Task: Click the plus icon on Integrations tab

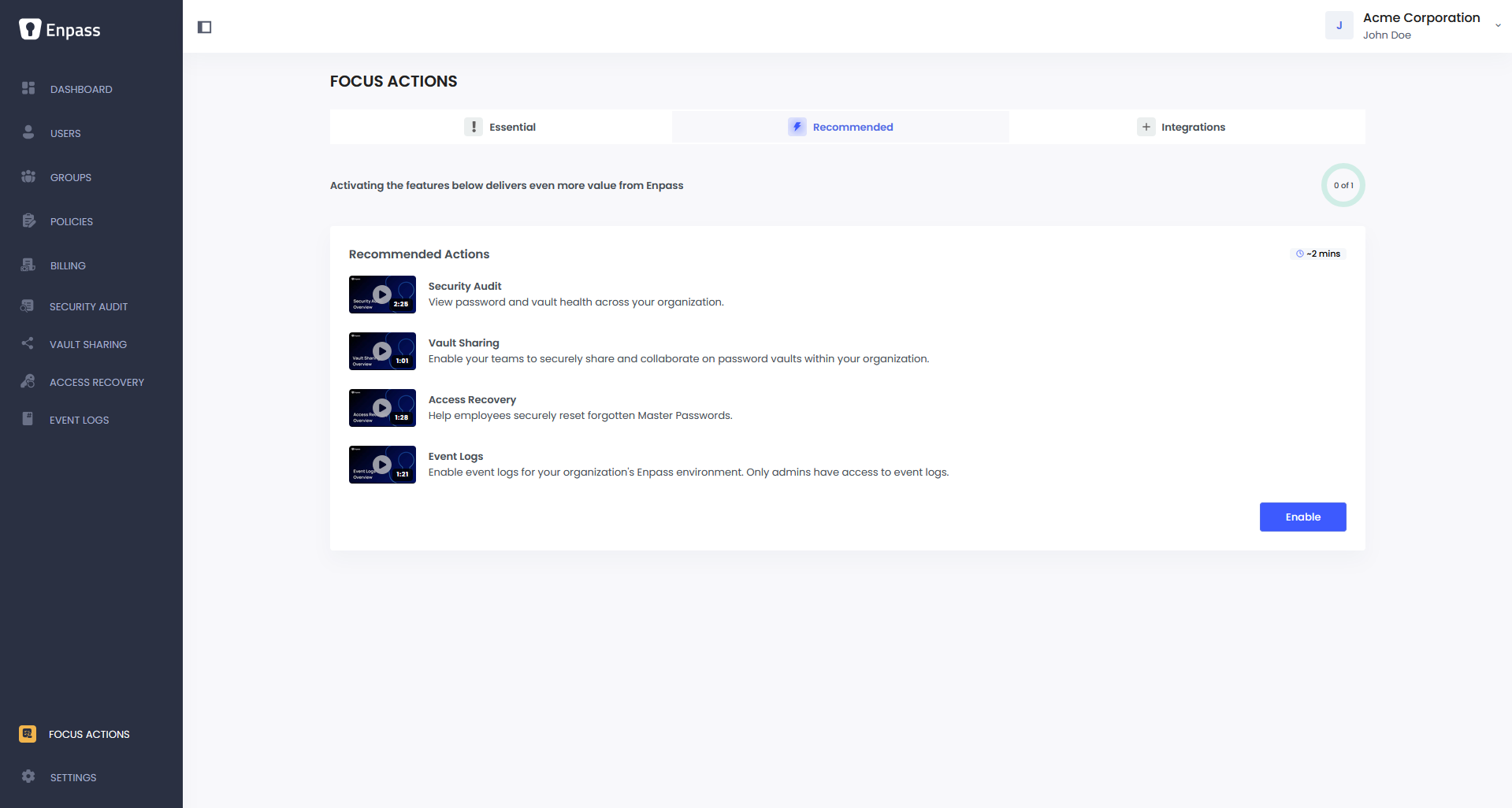Action: pos(1146,127)
